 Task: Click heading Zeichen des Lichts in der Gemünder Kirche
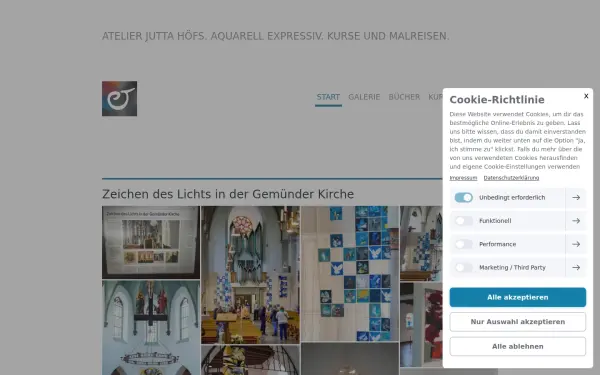228,194
